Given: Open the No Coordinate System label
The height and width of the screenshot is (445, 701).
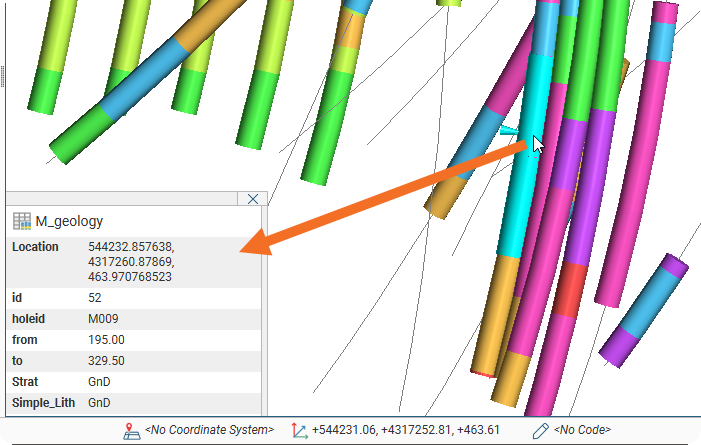Looking at the screenshot, I should 209,430.
